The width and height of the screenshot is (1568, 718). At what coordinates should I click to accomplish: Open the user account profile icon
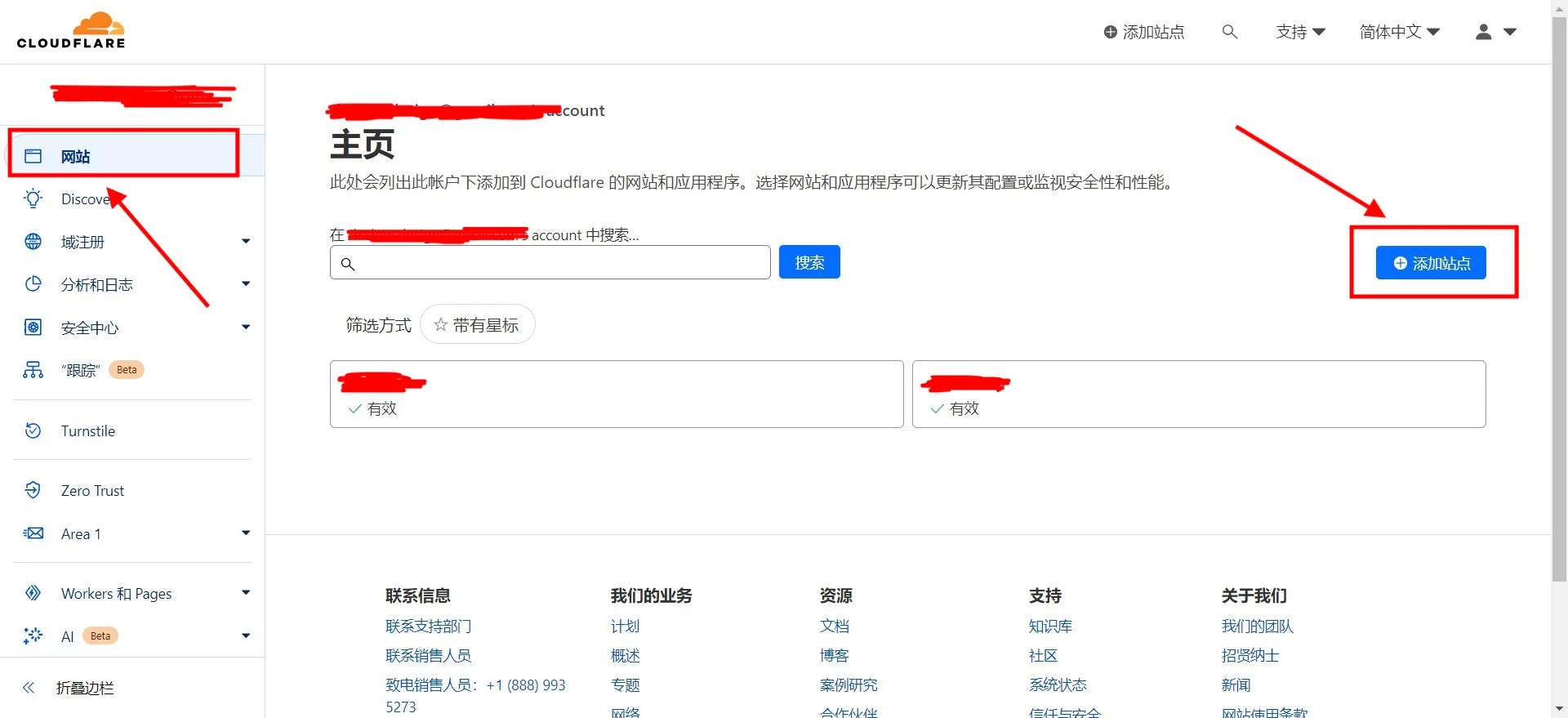click(x=1484, y=32)
